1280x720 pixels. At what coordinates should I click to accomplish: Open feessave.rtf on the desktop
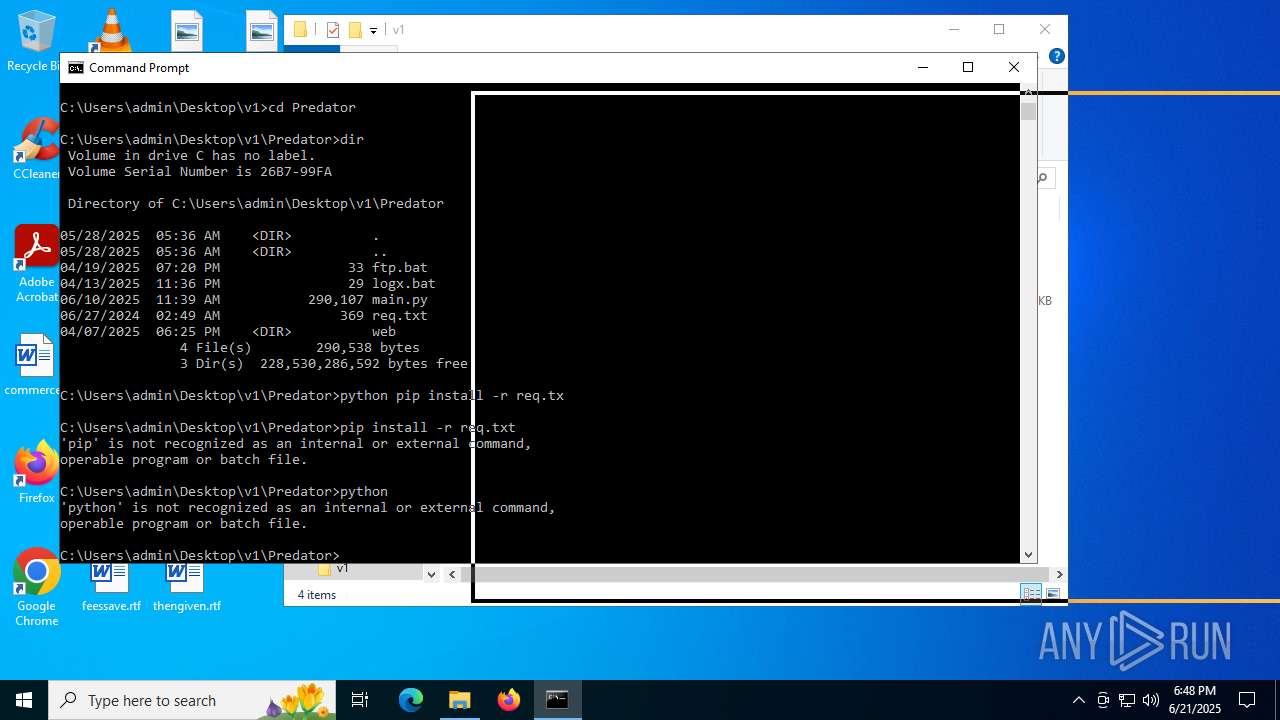click(x=110, y=588)
